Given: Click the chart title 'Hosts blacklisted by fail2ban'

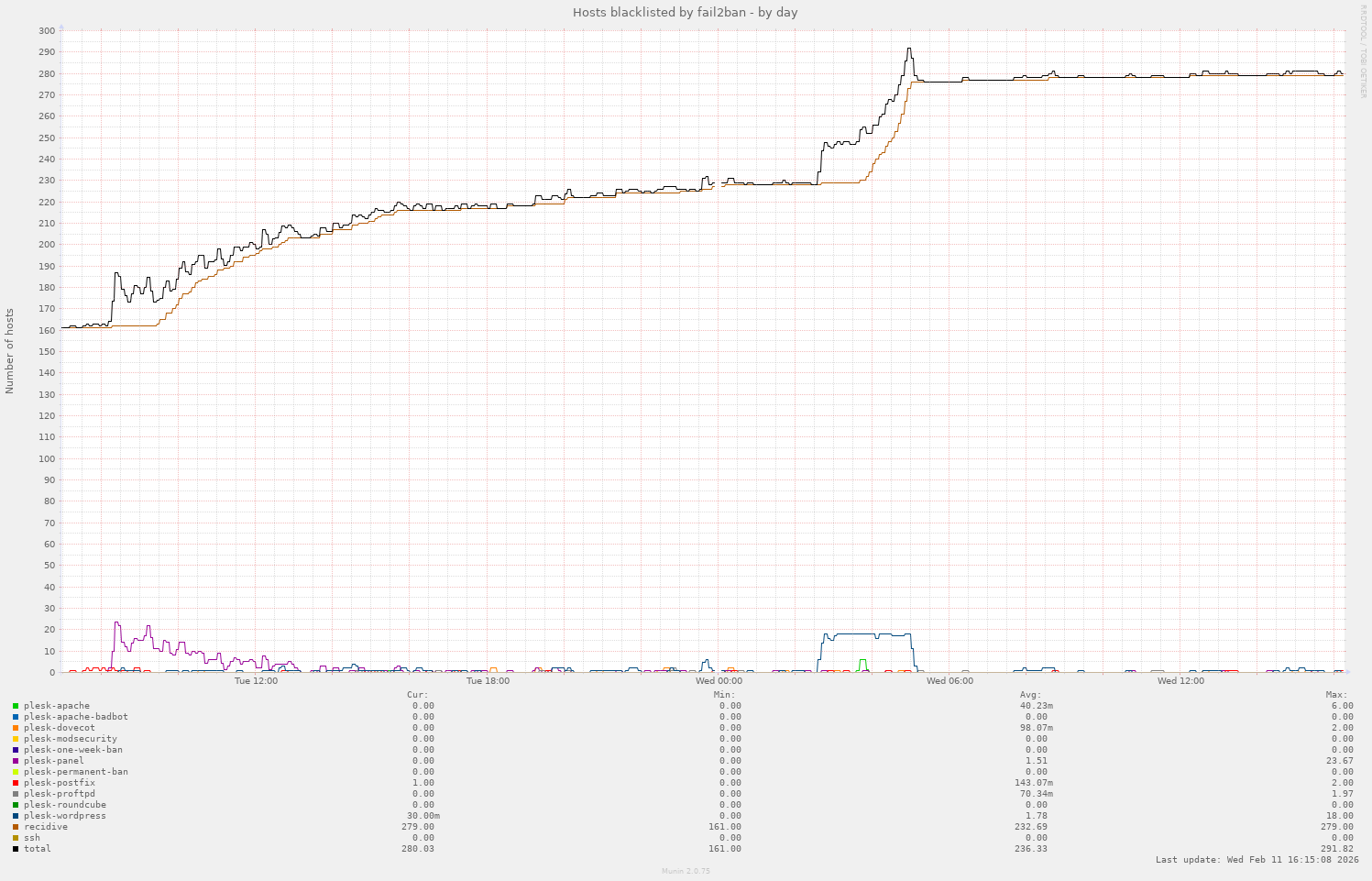Looking at the screenshot, I should [685, 12].
